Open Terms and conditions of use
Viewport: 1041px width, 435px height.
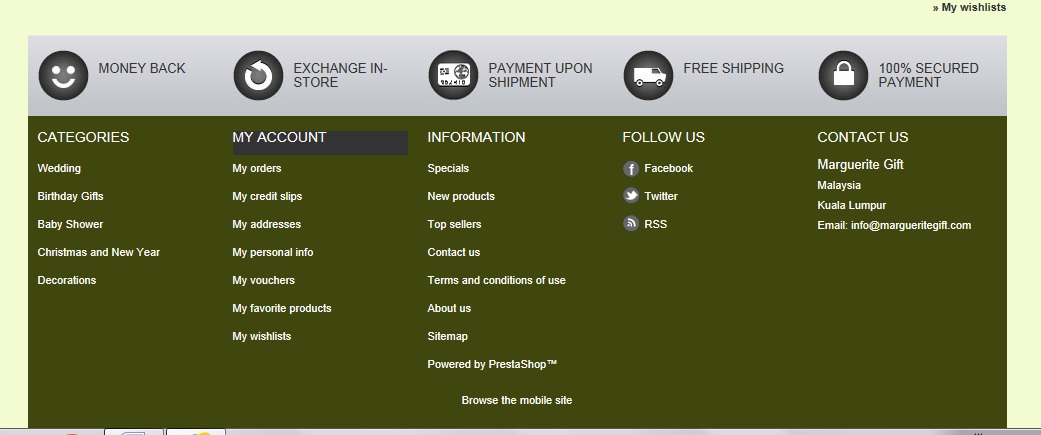coord(497,280)
